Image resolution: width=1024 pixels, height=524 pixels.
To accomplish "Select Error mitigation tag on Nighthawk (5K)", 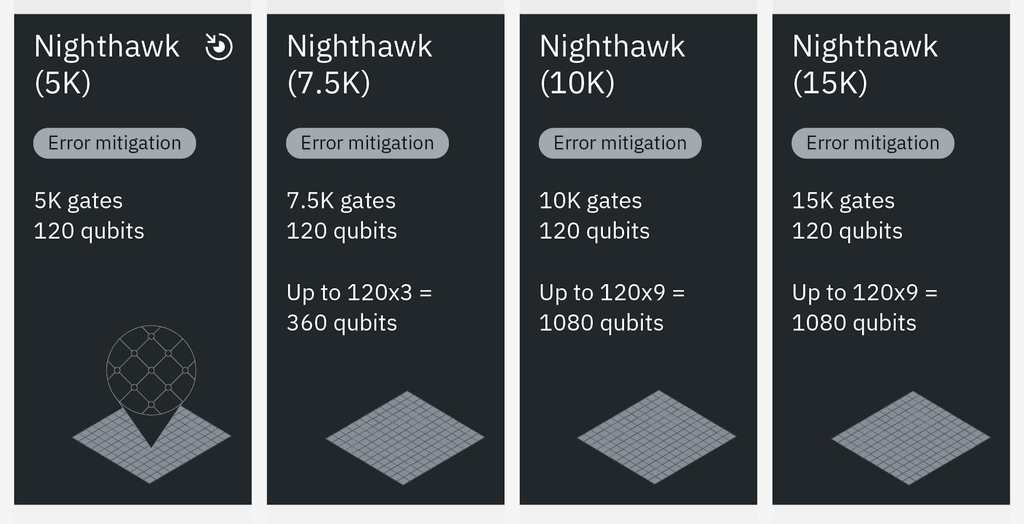I will 115,143.
